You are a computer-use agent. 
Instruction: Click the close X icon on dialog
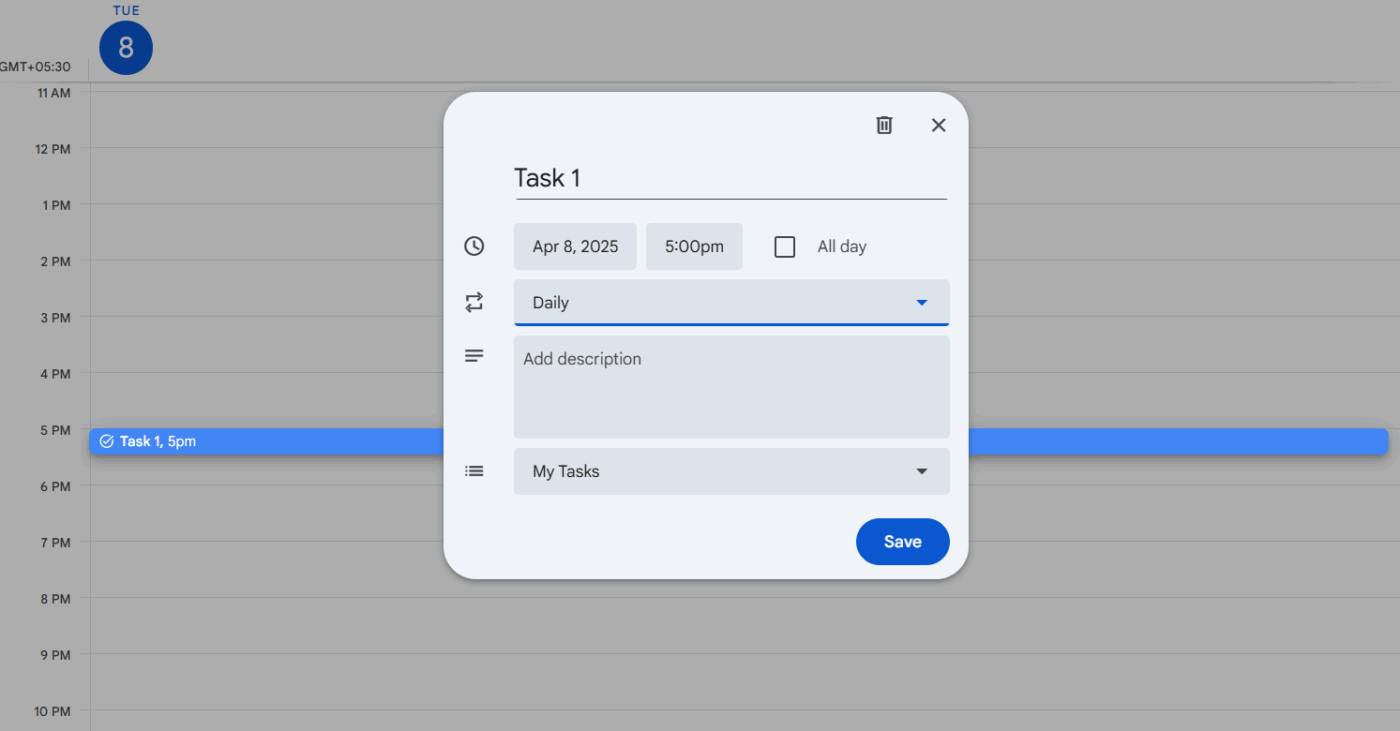tap(938, 124)
